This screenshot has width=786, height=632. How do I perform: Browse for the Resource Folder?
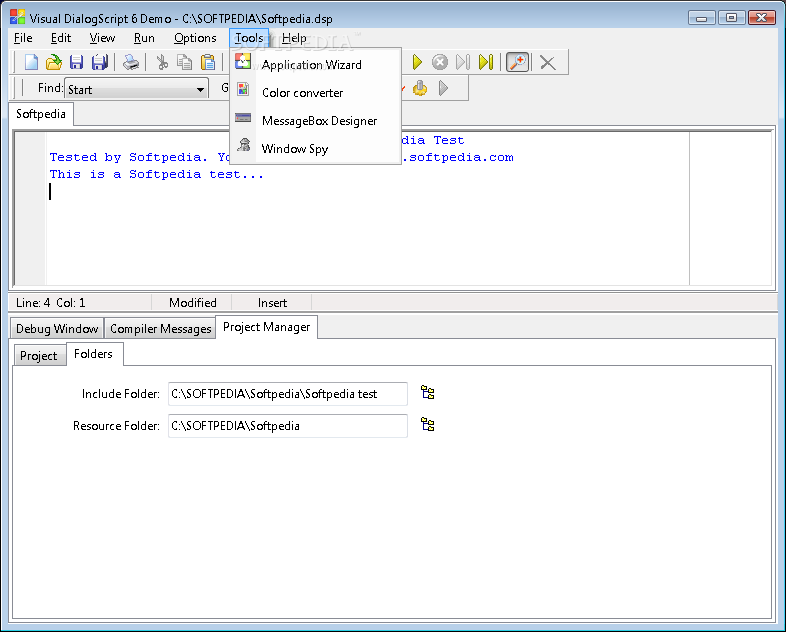coord(428,425)
